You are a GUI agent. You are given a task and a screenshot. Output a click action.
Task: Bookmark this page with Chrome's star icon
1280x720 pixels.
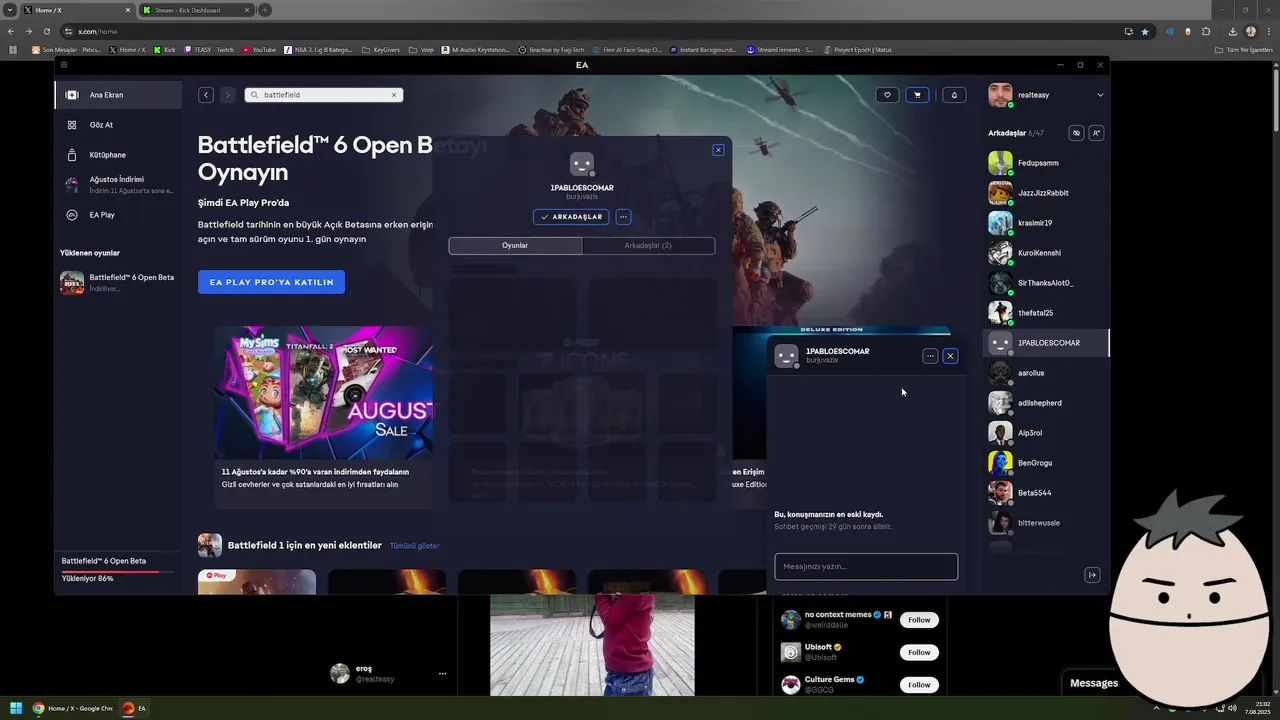pos(1146,31)
